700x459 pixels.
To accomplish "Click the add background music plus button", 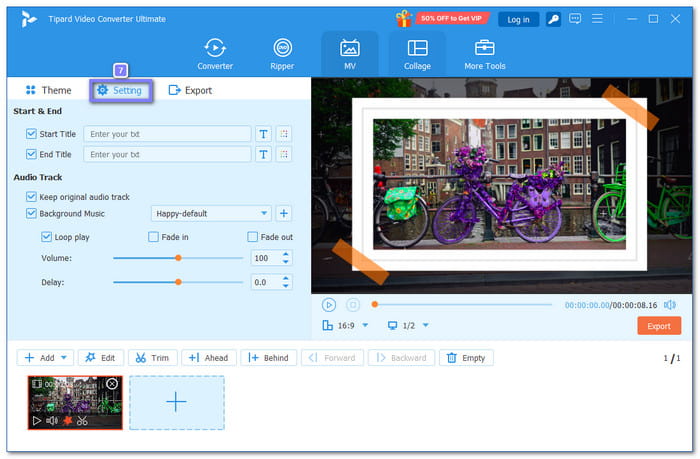I will (284, 213).
